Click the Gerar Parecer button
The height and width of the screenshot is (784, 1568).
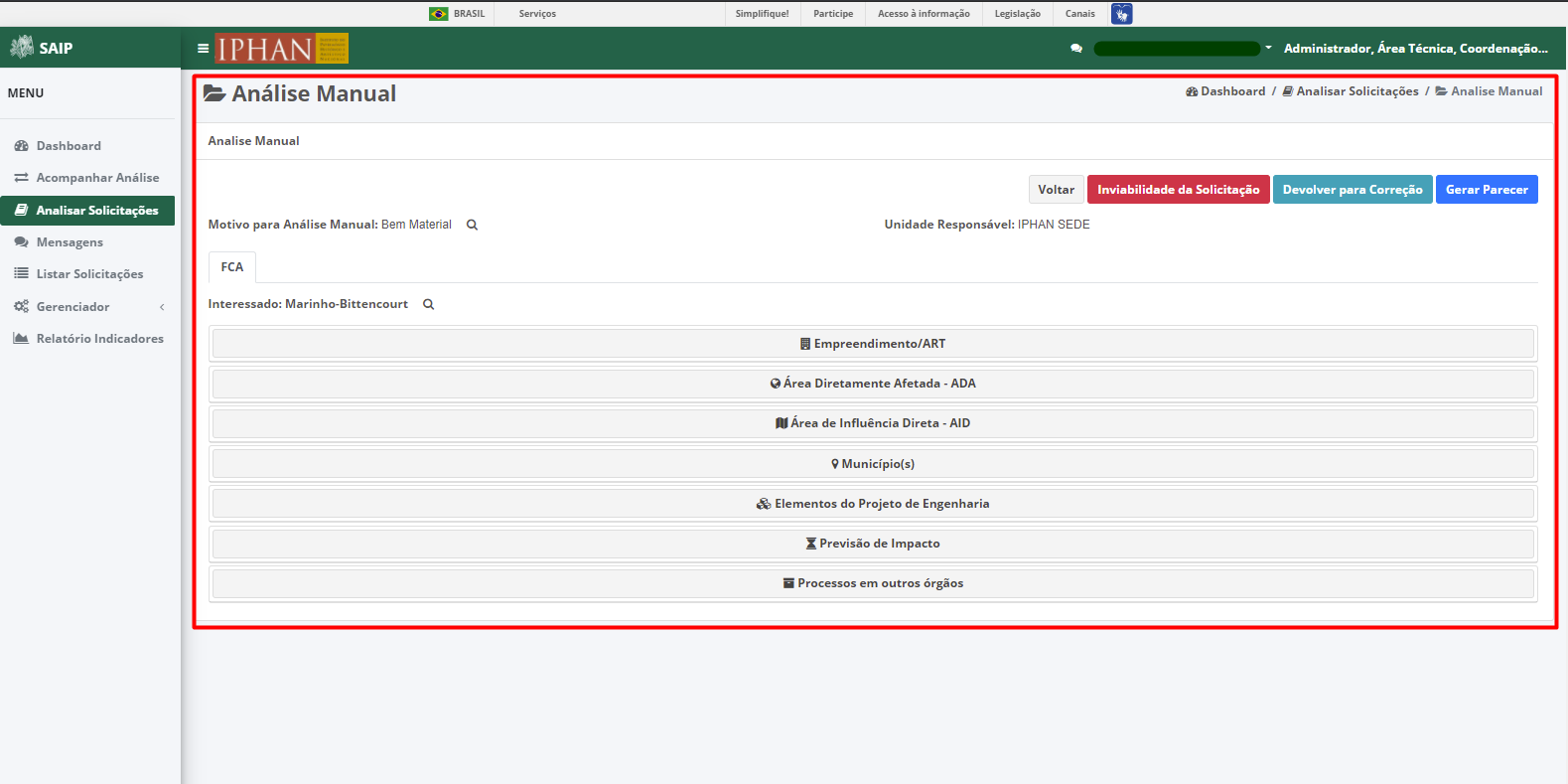point(1487,190)
